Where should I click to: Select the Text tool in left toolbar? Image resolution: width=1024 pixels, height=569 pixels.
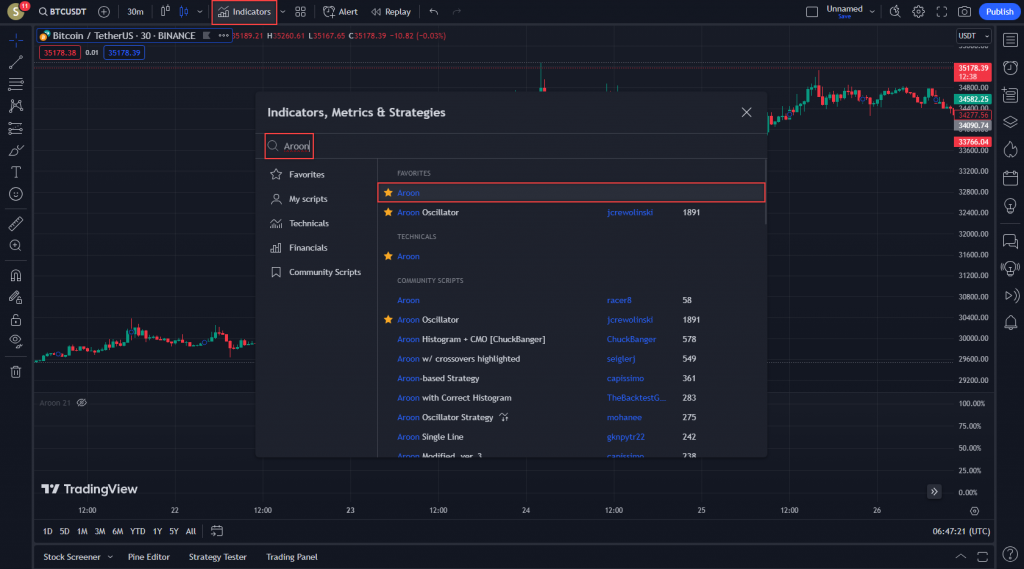click(16, 172)
